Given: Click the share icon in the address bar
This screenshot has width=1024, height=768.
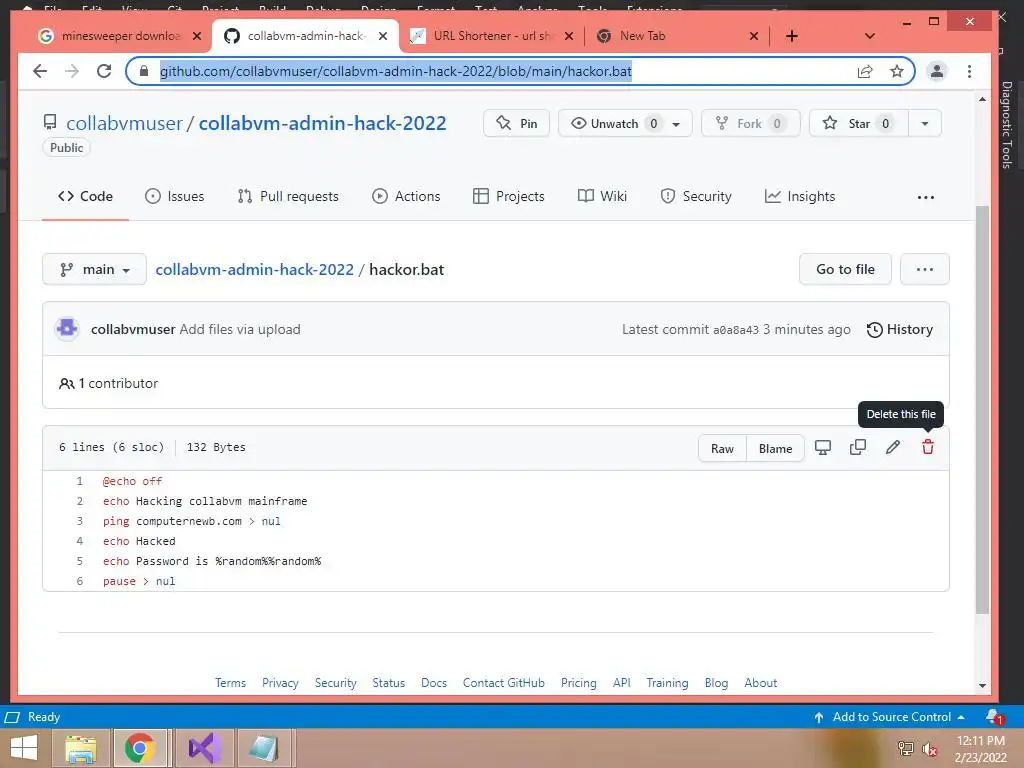Looking at the screenshot, I should coord(865,71).
